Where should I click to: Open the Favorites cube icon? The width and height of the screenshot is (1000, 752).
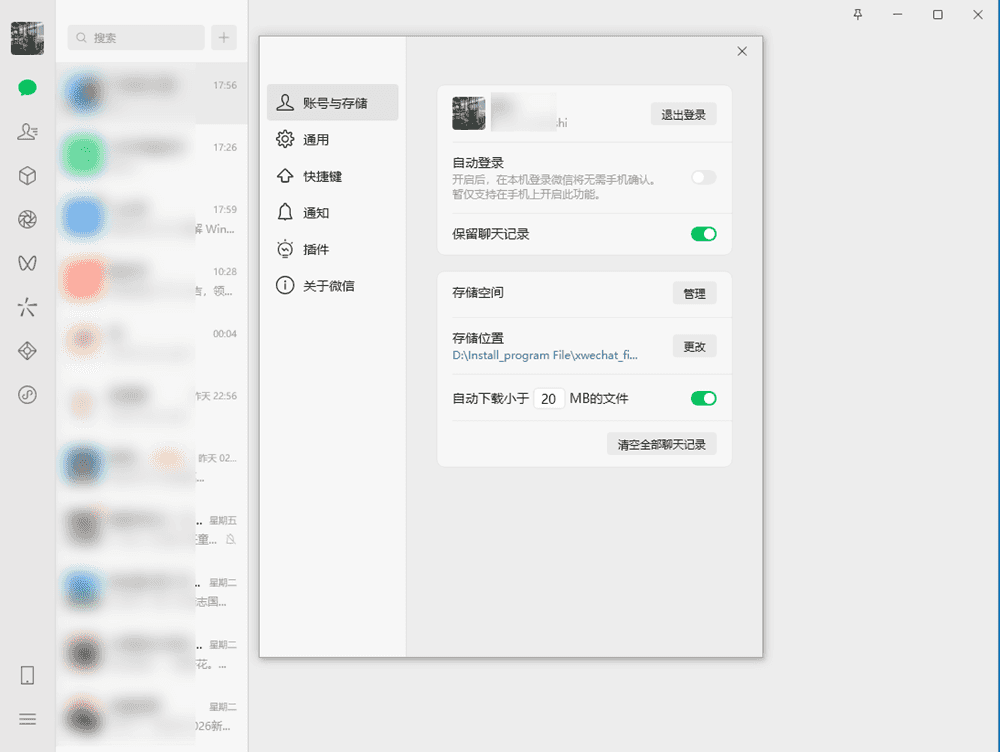point(27,176)
